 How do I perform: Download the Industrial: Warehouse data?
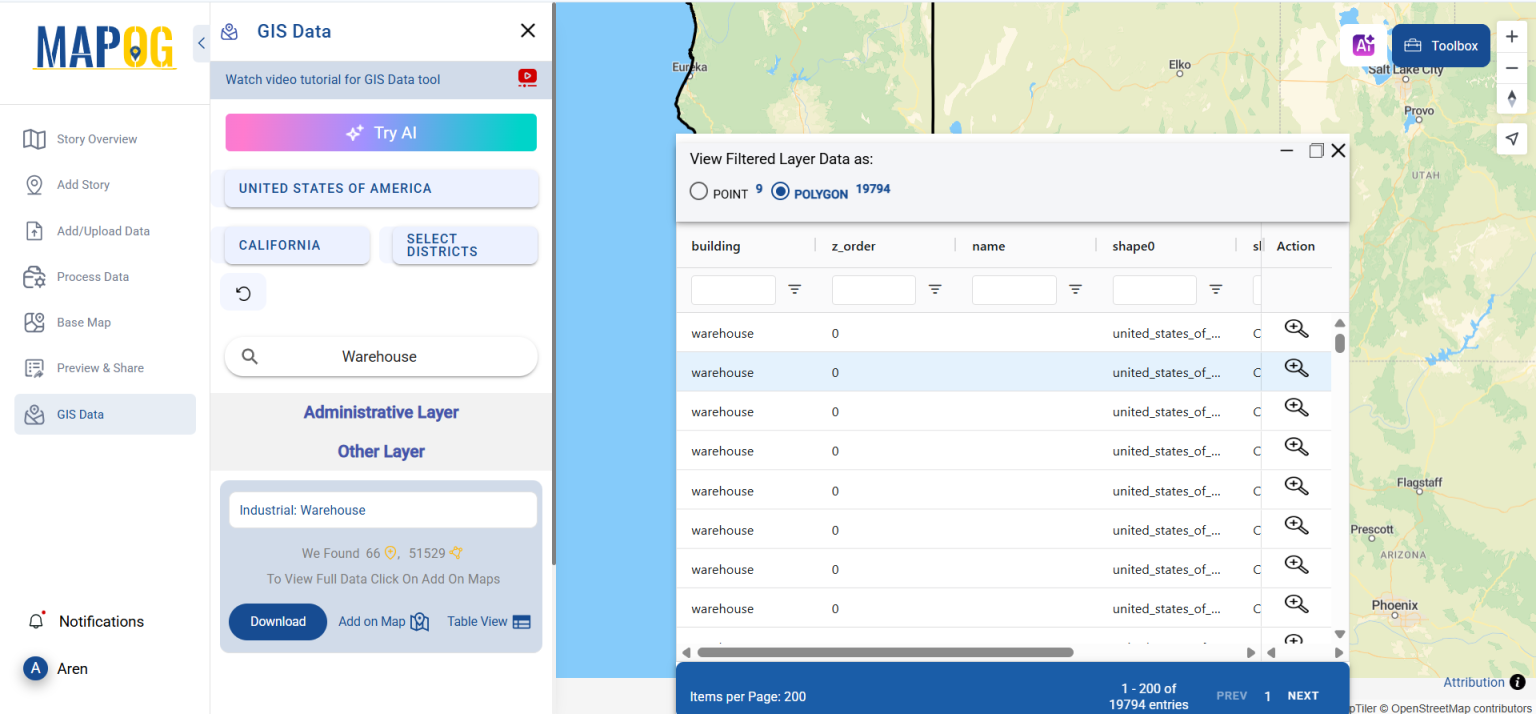pyautogui.click(x=277, y=621)
